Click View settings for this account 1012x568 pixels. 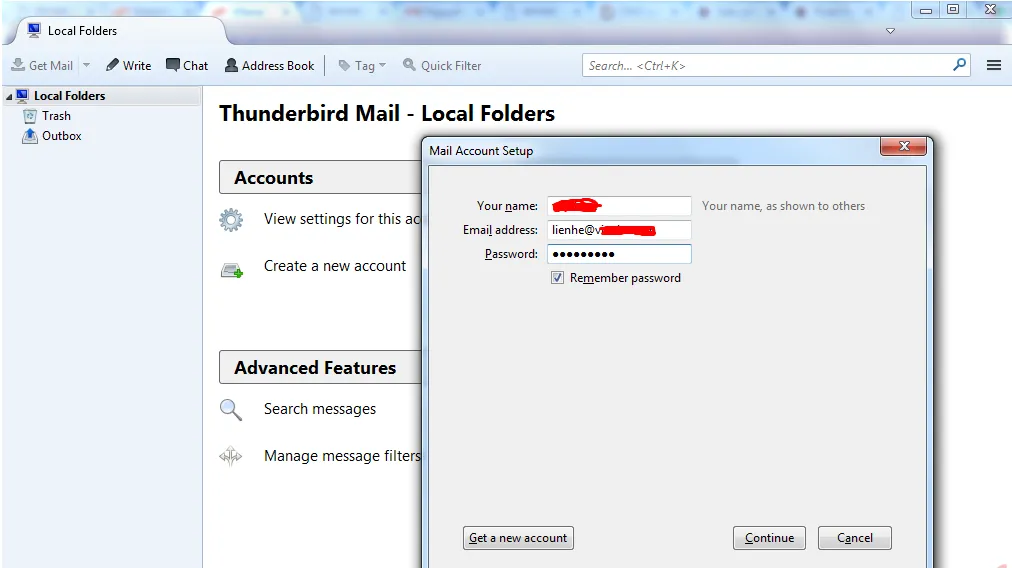pos(342,219)
